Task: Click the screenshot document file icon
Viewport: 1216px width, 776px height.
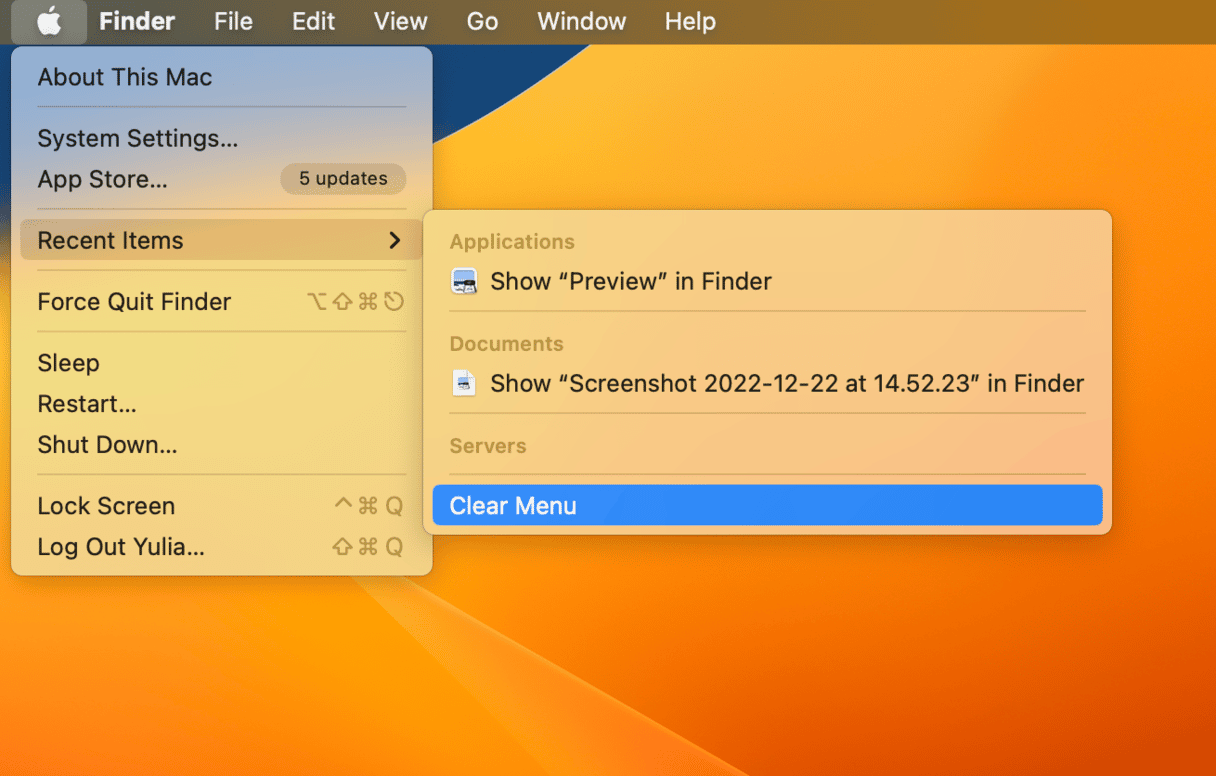Action: tap(464, 383)
